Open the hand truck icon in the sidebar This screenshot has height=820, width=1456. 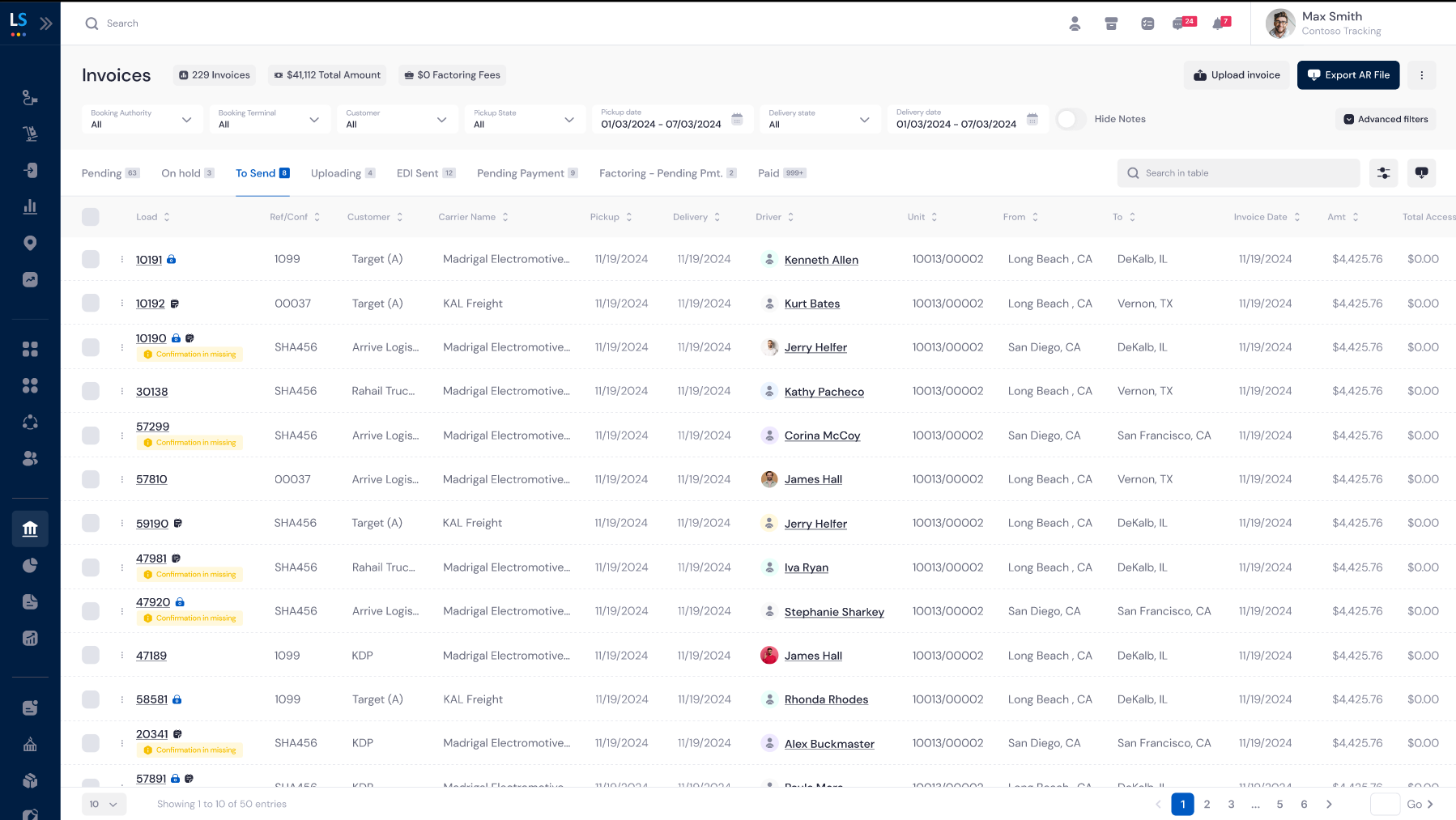pos(30,134)
